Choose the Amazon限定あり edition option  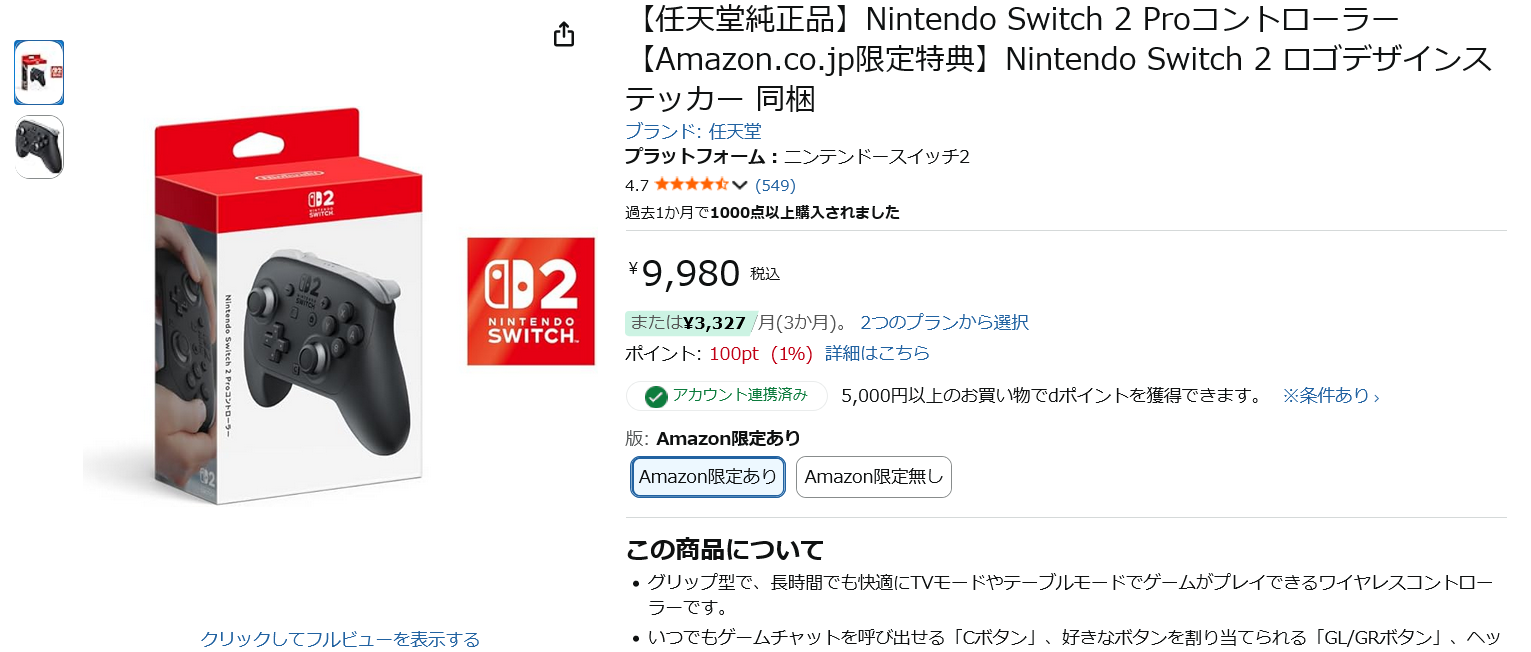click(708, 477)
